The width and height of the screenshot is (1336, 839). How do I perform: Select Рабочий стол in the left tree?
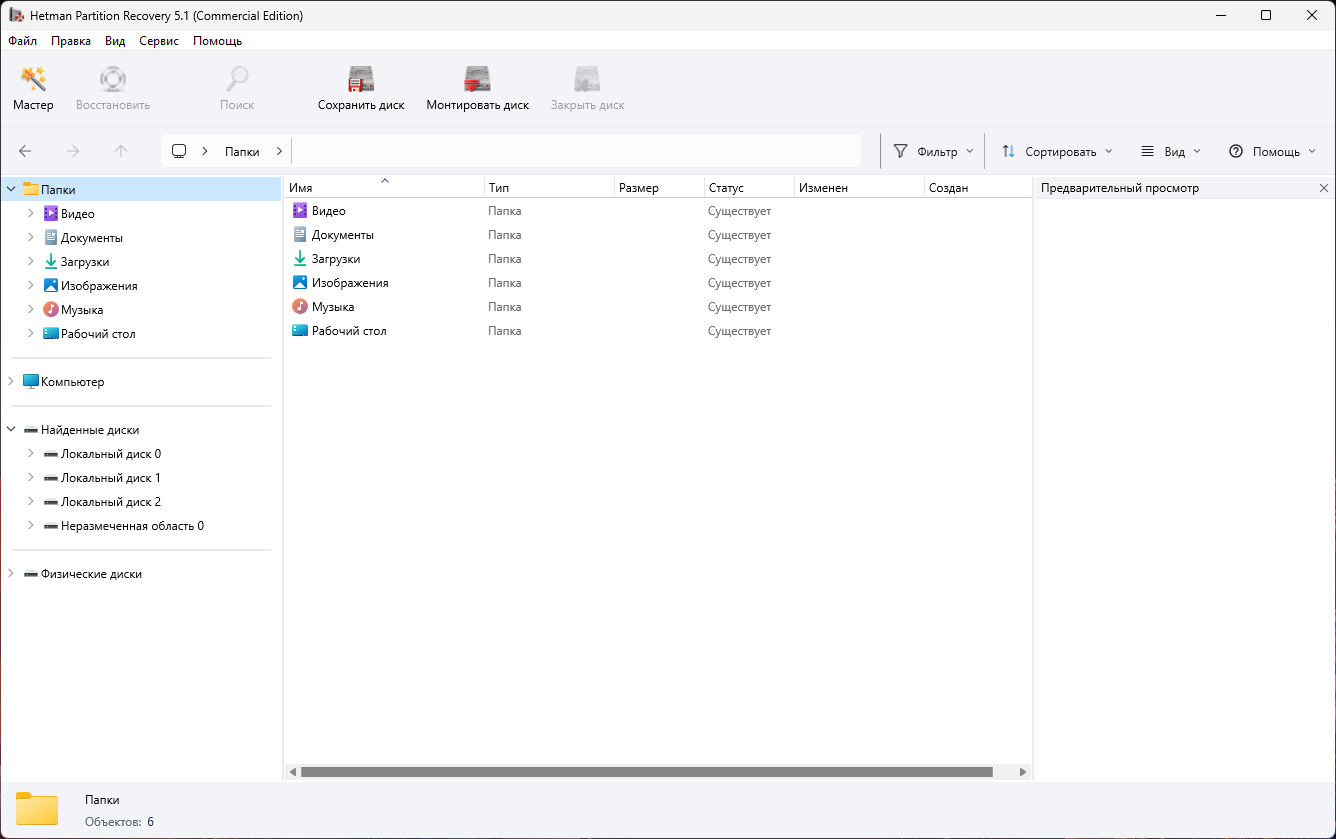98,334
